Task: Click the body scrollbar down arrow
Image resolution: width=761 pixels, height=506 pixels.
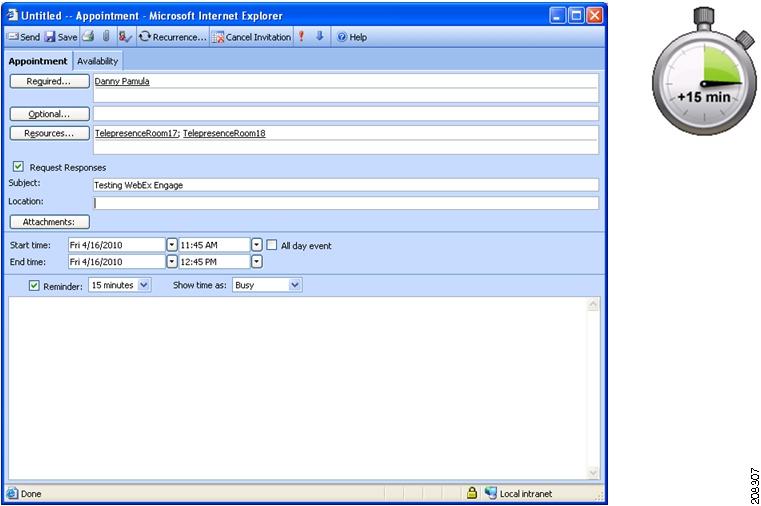Action: (x=593, y=473)
